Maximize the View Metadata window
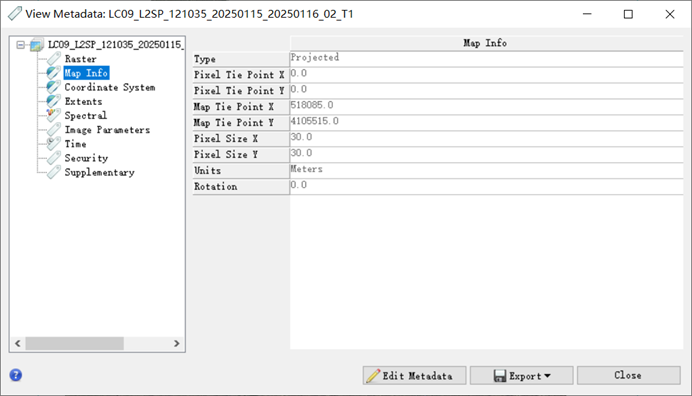This screenshot has height=396, width=692. click(x=628, y=14)
